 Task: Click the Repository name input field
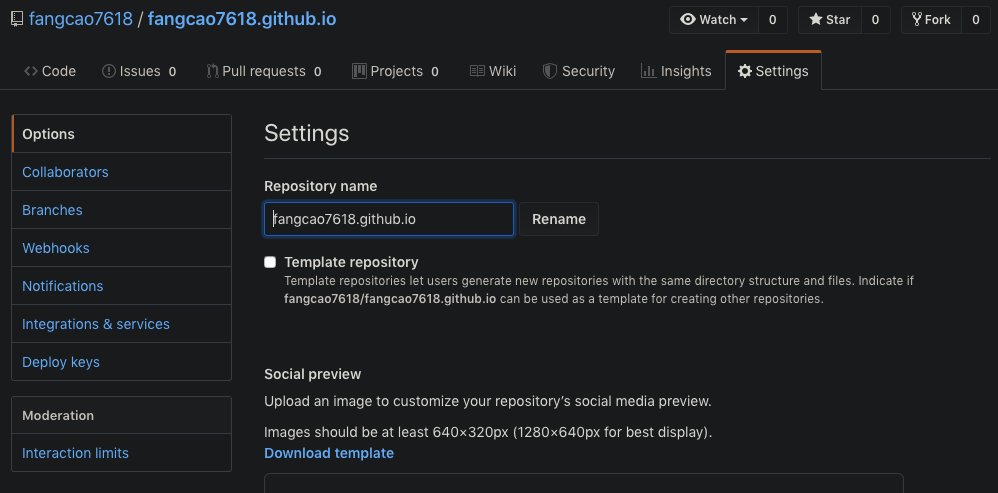[x=389, y=219]
